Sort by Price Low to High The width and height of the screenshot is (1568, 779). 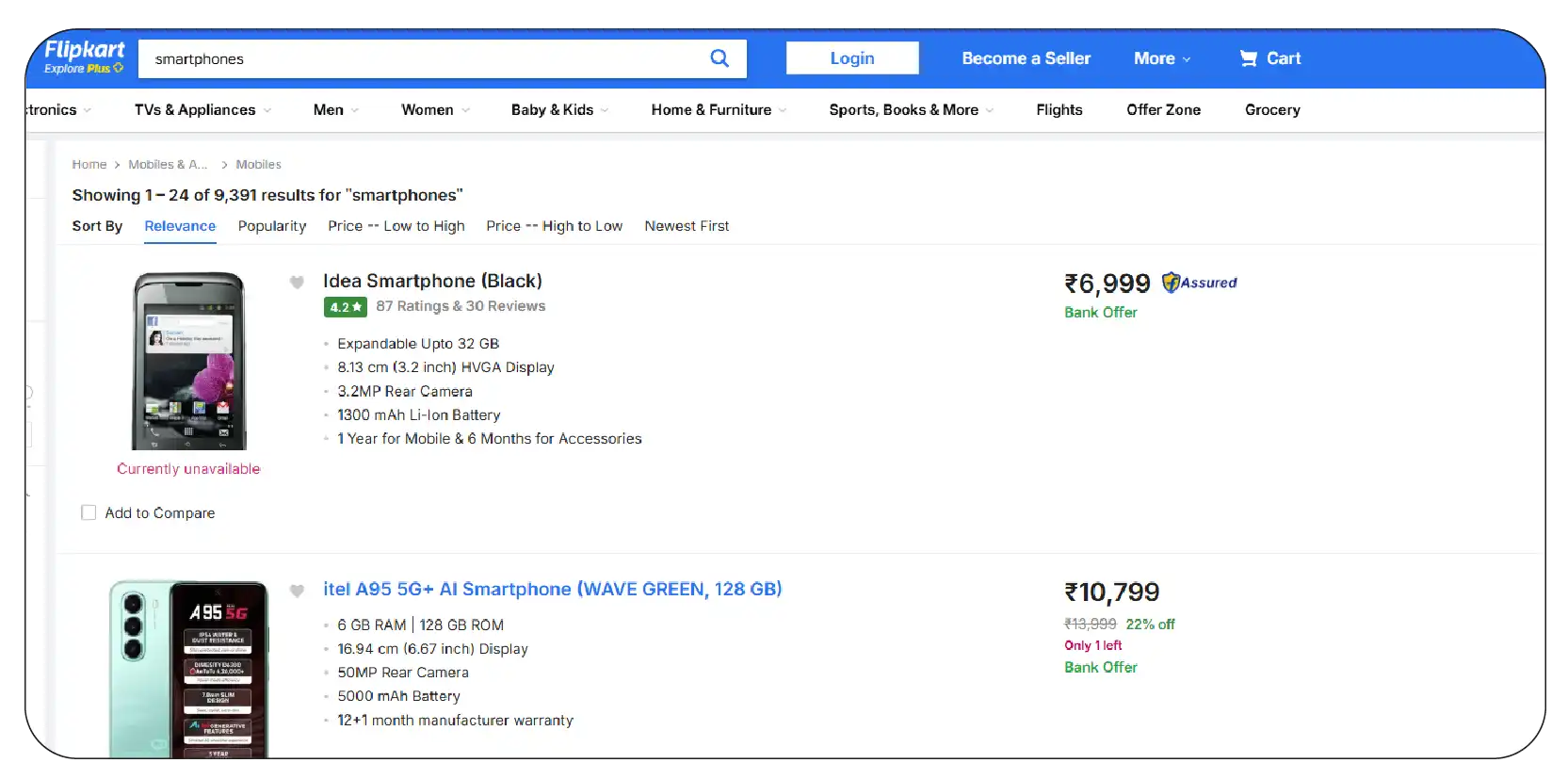coord(396,226)
